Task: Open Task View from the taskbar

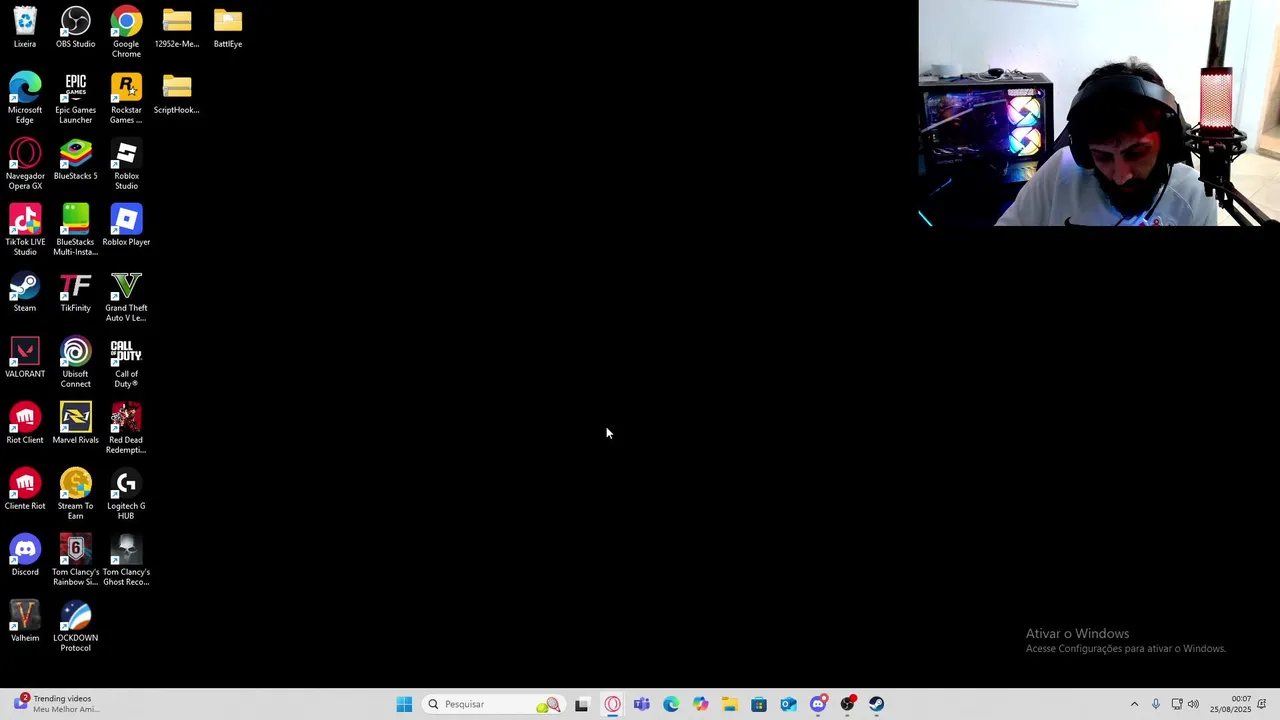Action: 582,704
